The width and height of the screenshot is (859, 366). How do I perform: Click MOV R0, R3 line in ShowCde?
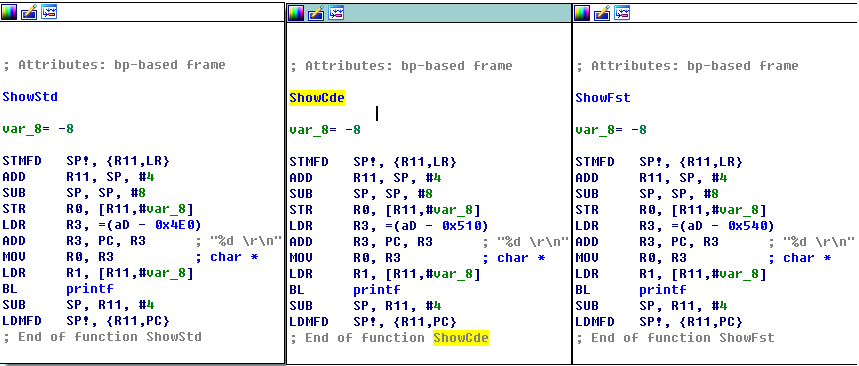pyautogui.click(x=345, y=258)
